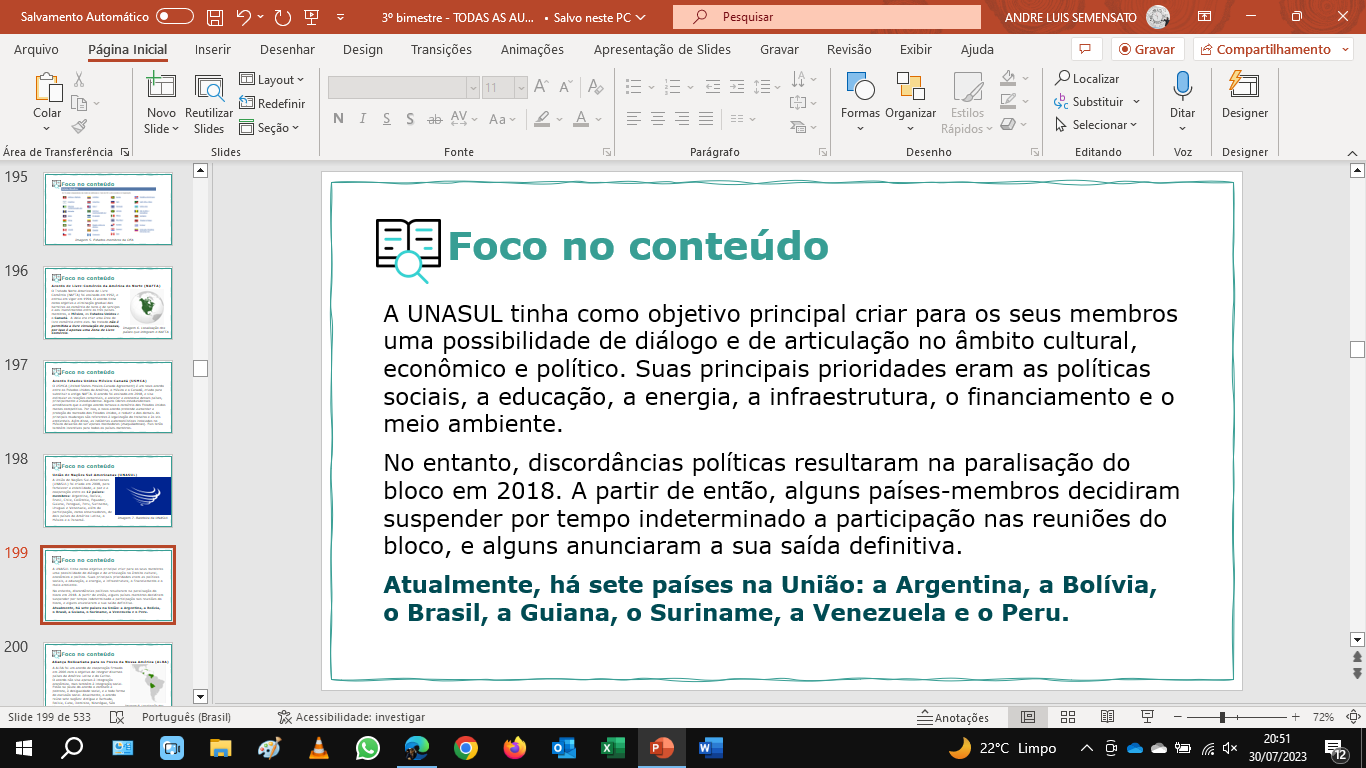Start slideshow from status bar icon
The image size is (1366, 768).
1148,717
